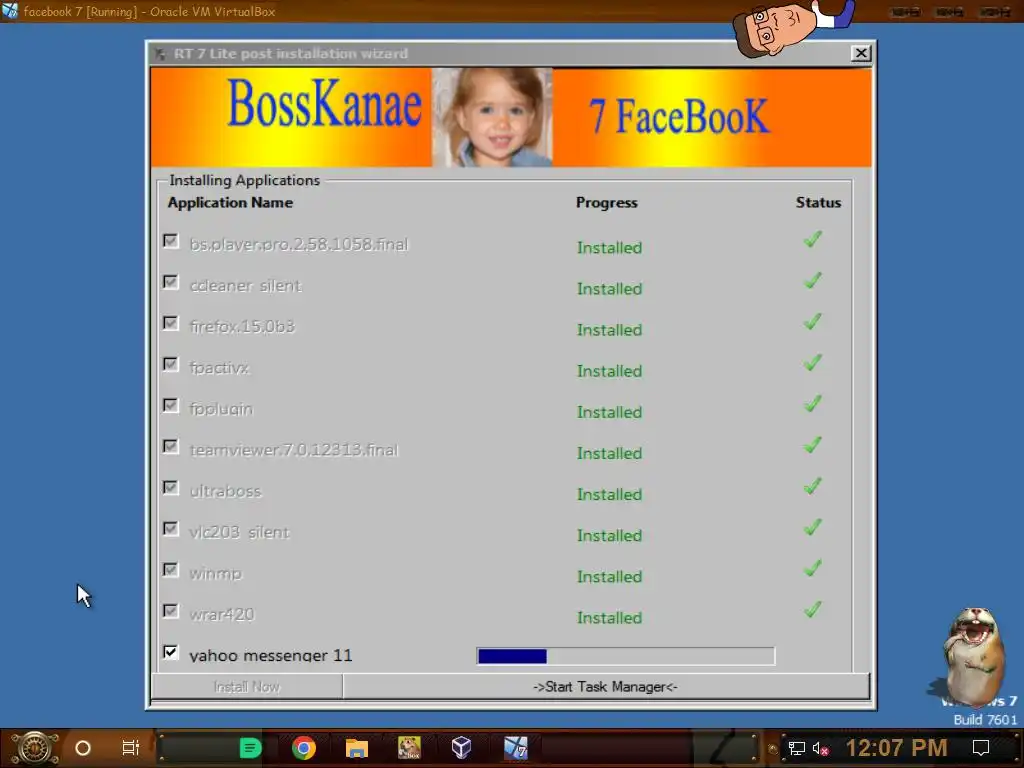
Task: Toggle the fpactivx checkbox
Action: 170,364
